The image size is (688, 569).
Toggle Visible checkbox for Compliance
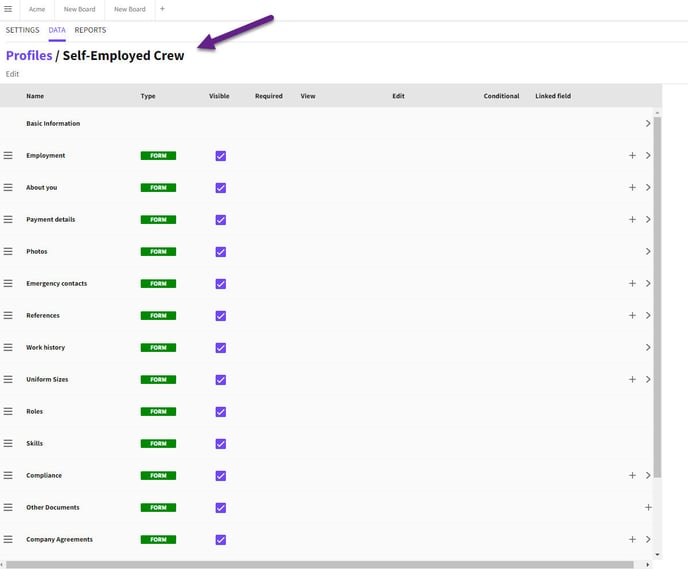(221, 476)
